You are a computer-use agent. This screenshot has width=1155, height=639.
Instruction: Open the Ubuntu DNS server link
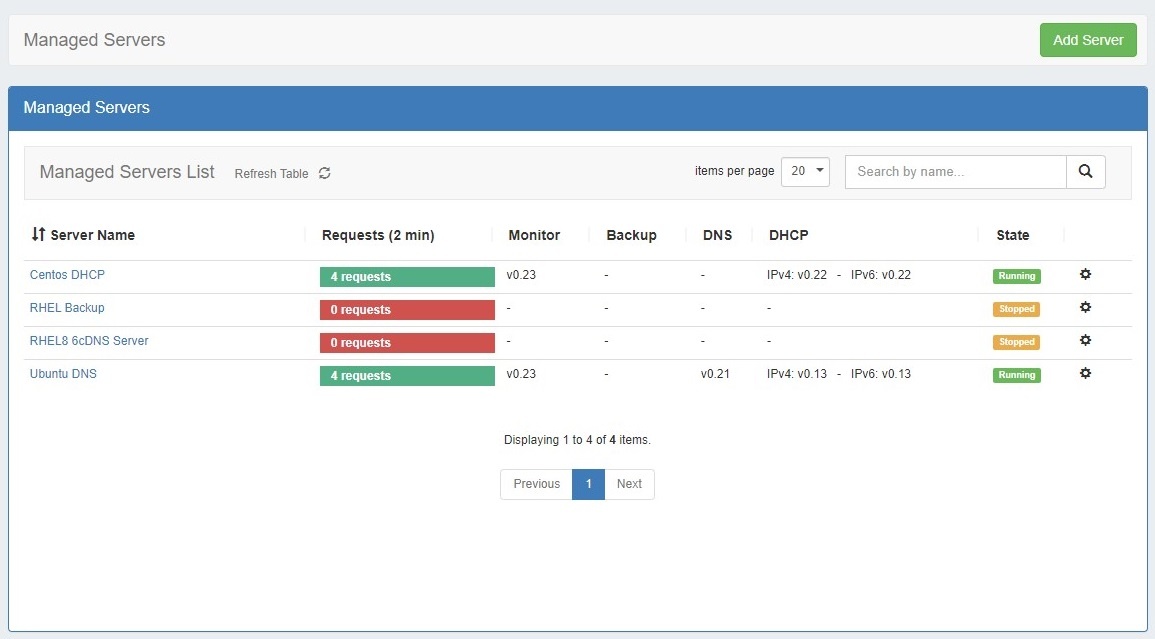tap(63, 374)
